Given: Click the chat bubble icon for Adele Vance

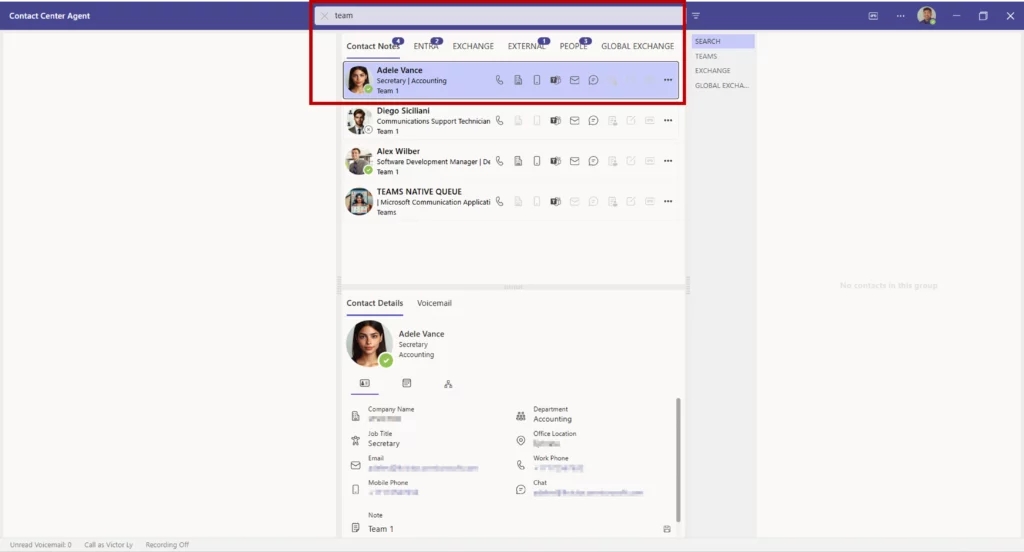Looking at the screenshot, I should [x=593, y=80].
